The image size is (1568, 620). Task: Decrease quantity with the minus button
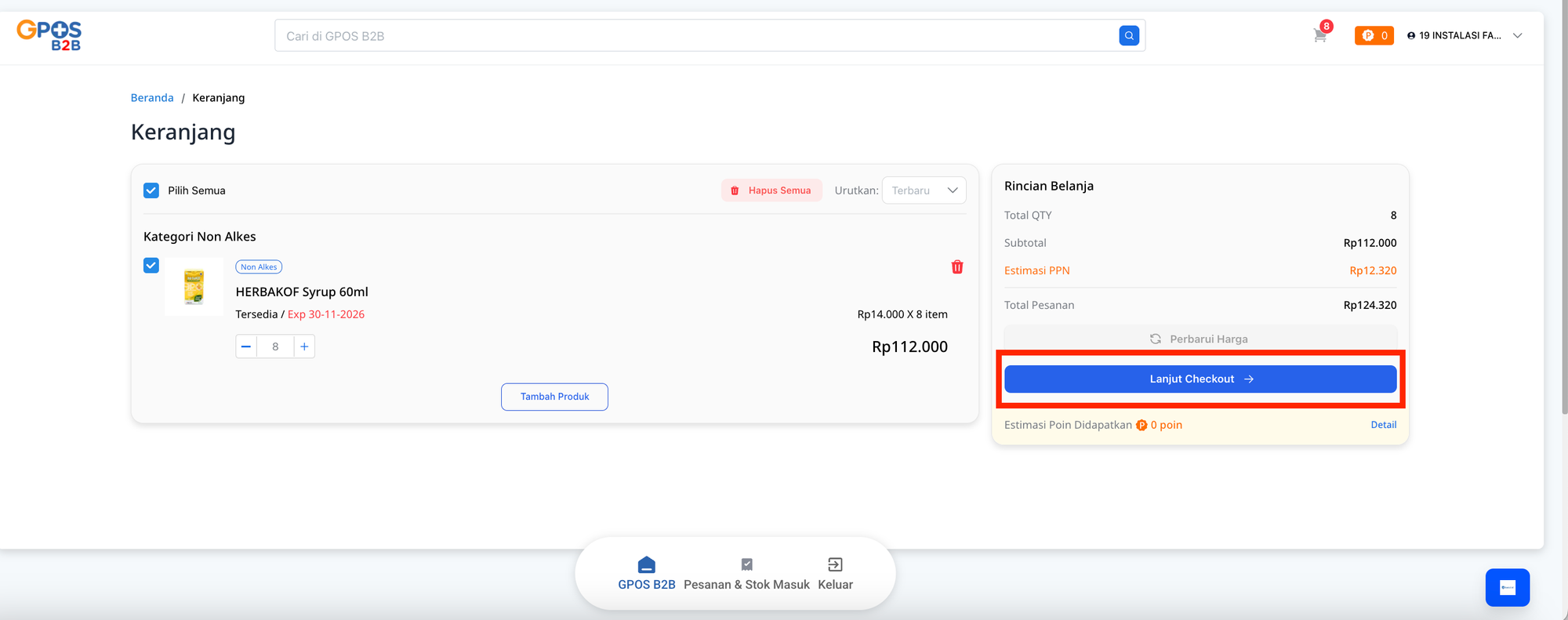246,346
